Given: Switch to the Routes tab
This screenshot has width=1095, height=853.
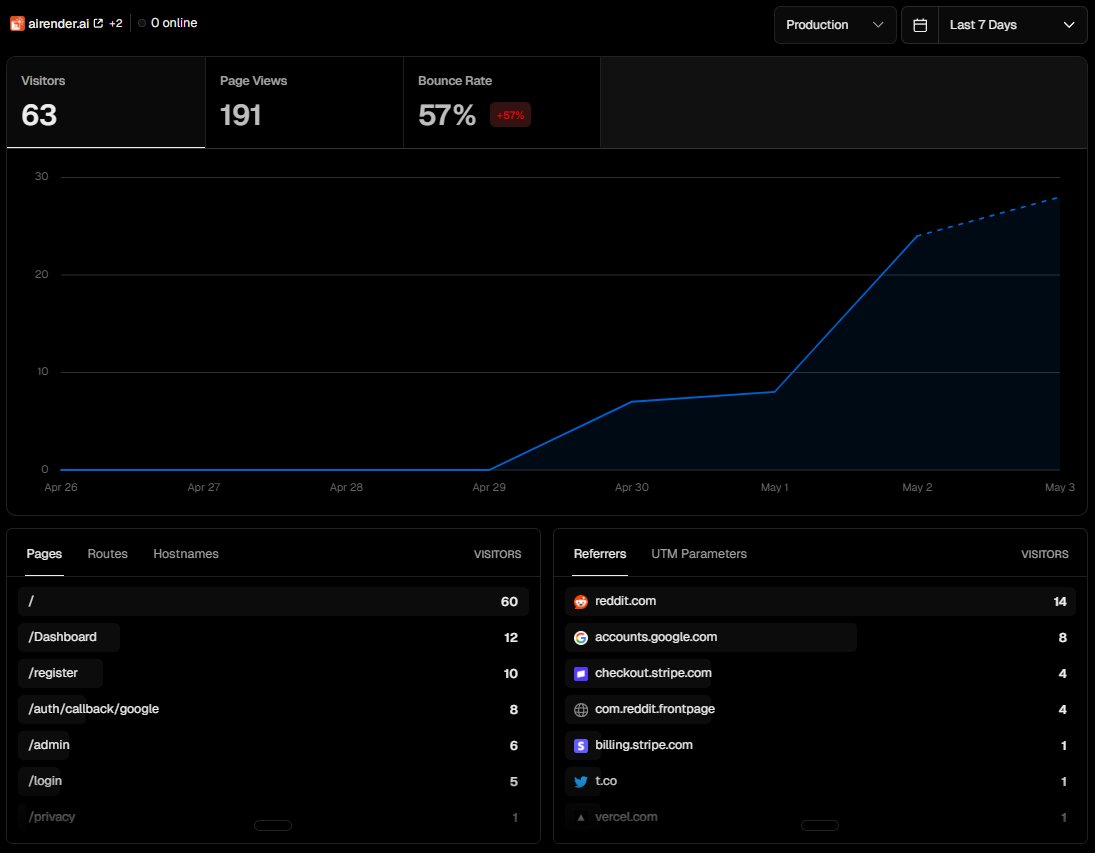Looking at the screenshot, I should coord(108,554).
